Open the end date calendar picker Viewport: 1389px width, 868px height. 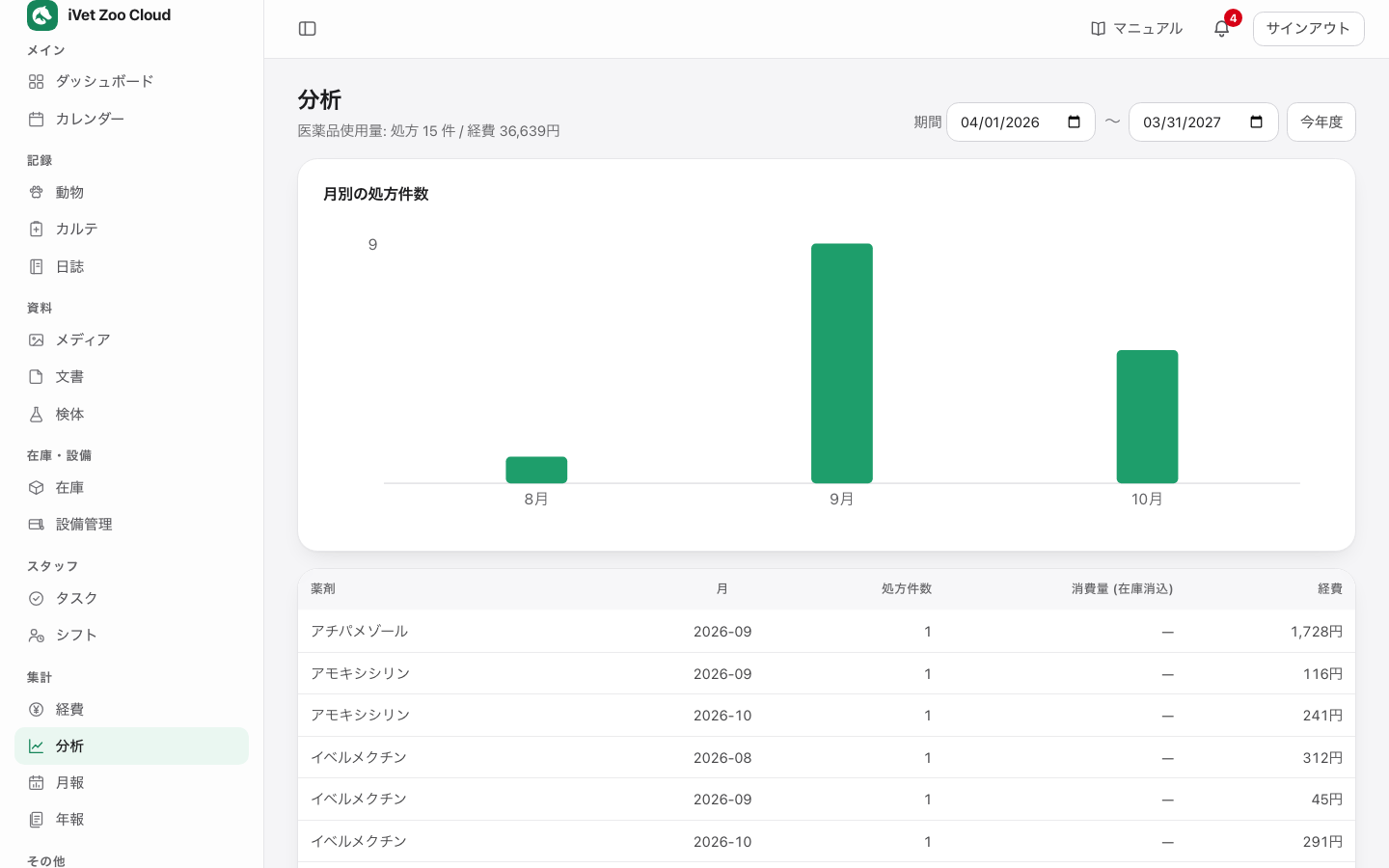point(1256,122)
